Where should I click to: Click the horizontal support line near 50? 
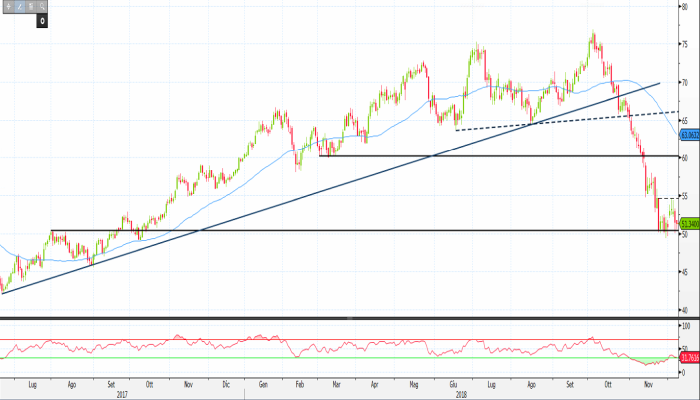pyautogui.click(x=300, y=231)
